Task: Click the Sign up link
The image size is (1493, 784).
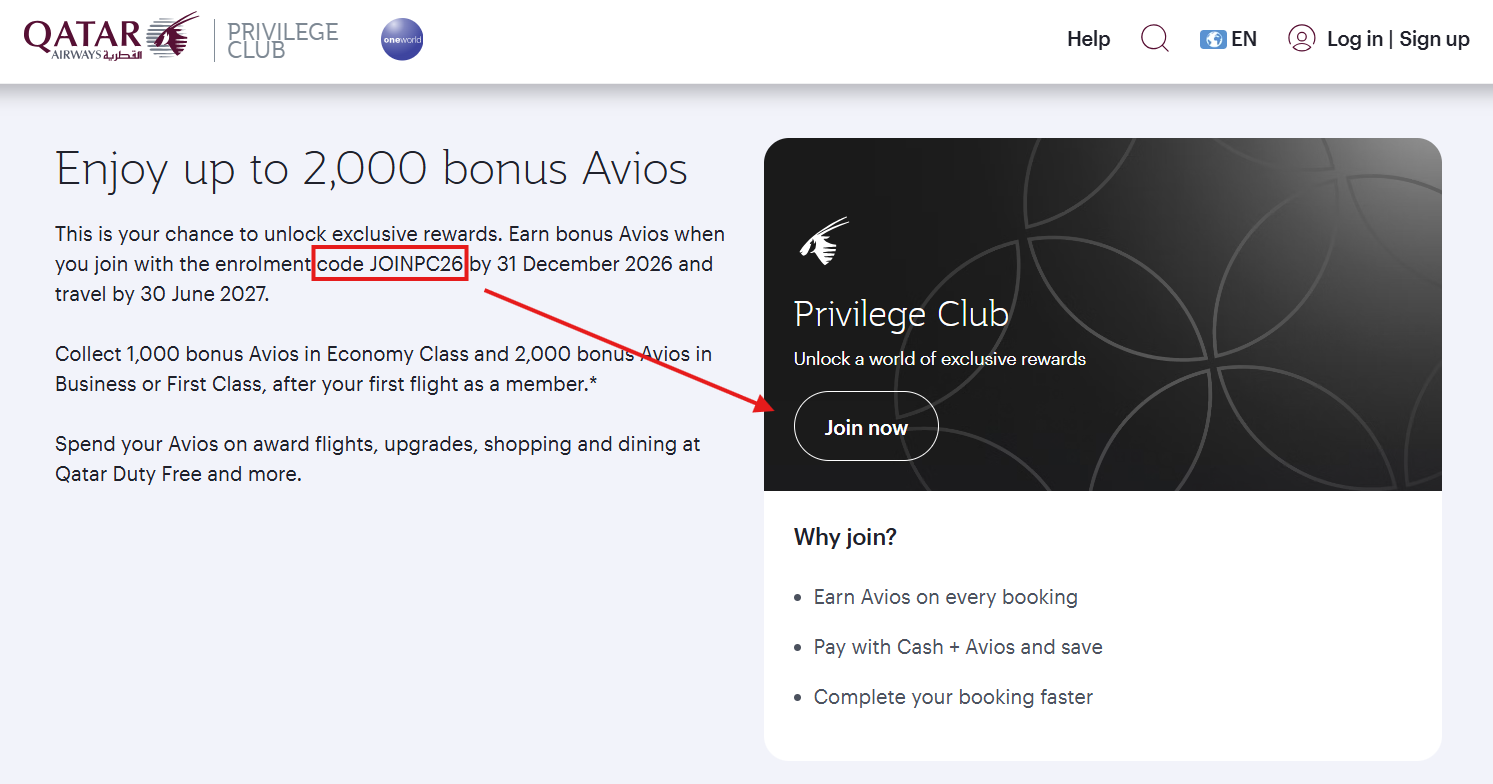Action: pyautogui.click(x=1434, y=38)
